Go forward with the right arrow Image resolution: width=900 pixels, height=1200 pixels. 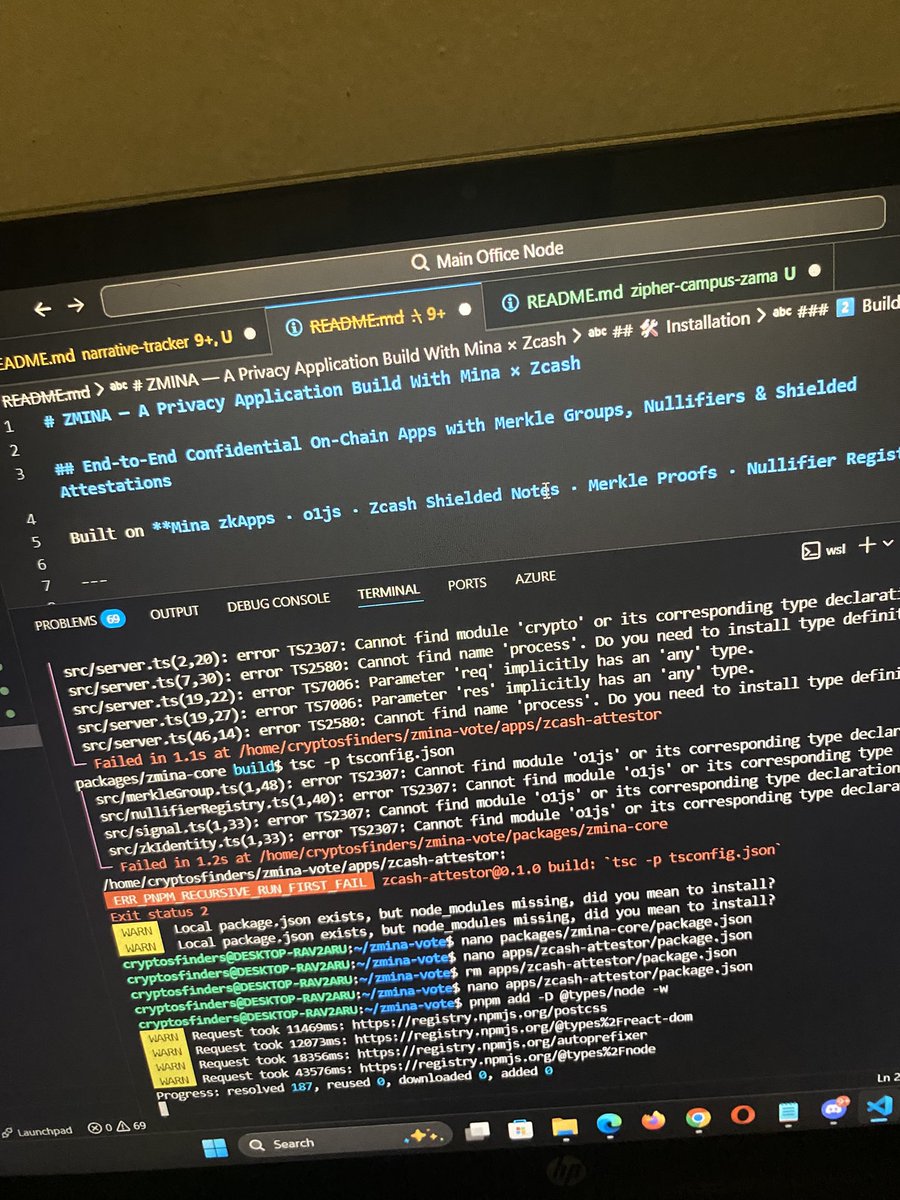click(76, 306)
